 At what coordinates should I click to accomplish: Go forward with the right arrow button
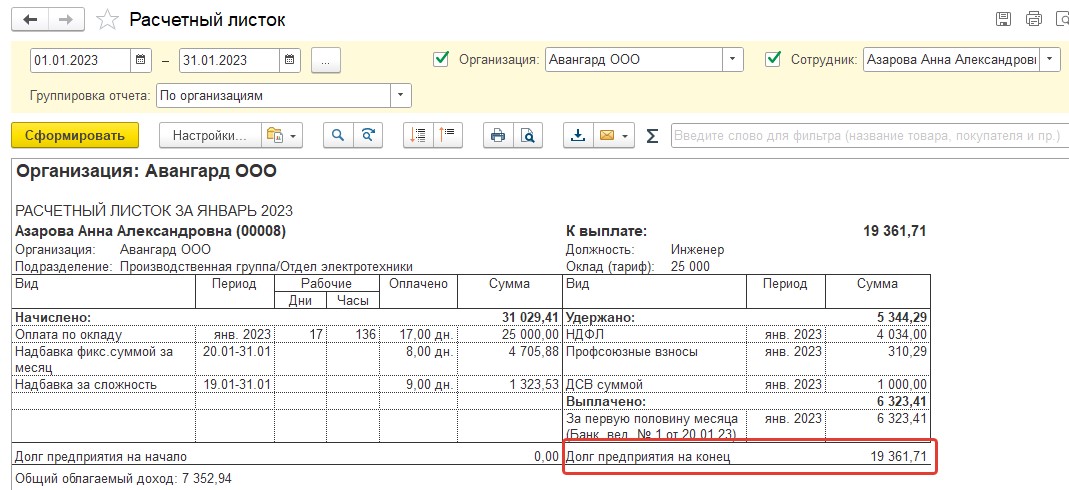[66, 20]
